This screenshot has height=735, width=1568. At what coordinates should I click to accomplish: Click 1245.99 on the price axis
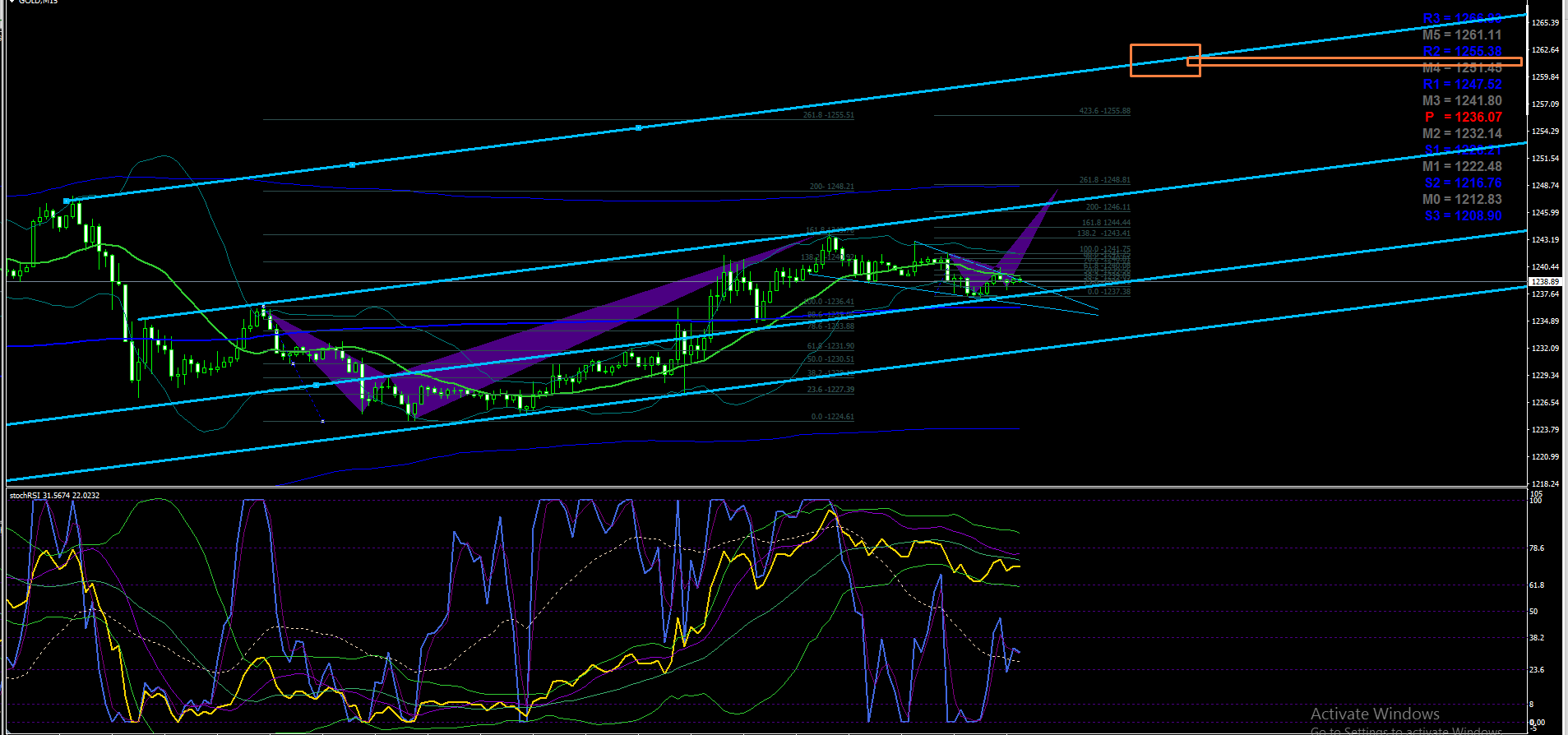click(1546, 213)
